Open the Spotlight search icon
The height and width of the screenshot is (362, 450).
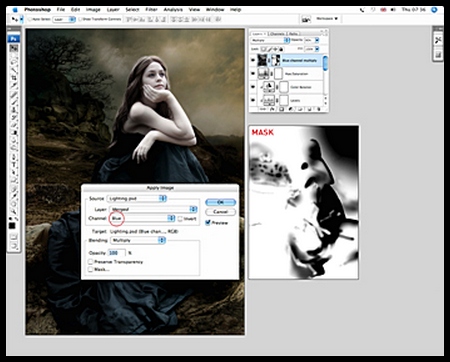click(x=434, y=10)
